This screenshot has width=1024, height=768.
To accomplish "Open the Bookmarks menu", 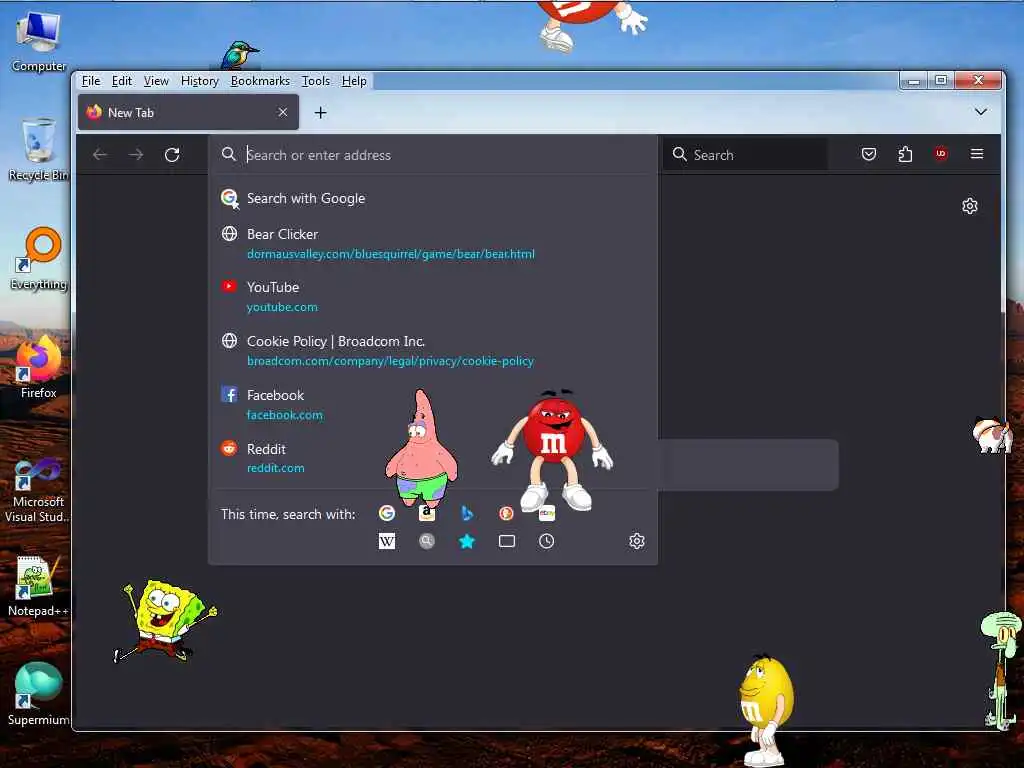I will [260, 81].
